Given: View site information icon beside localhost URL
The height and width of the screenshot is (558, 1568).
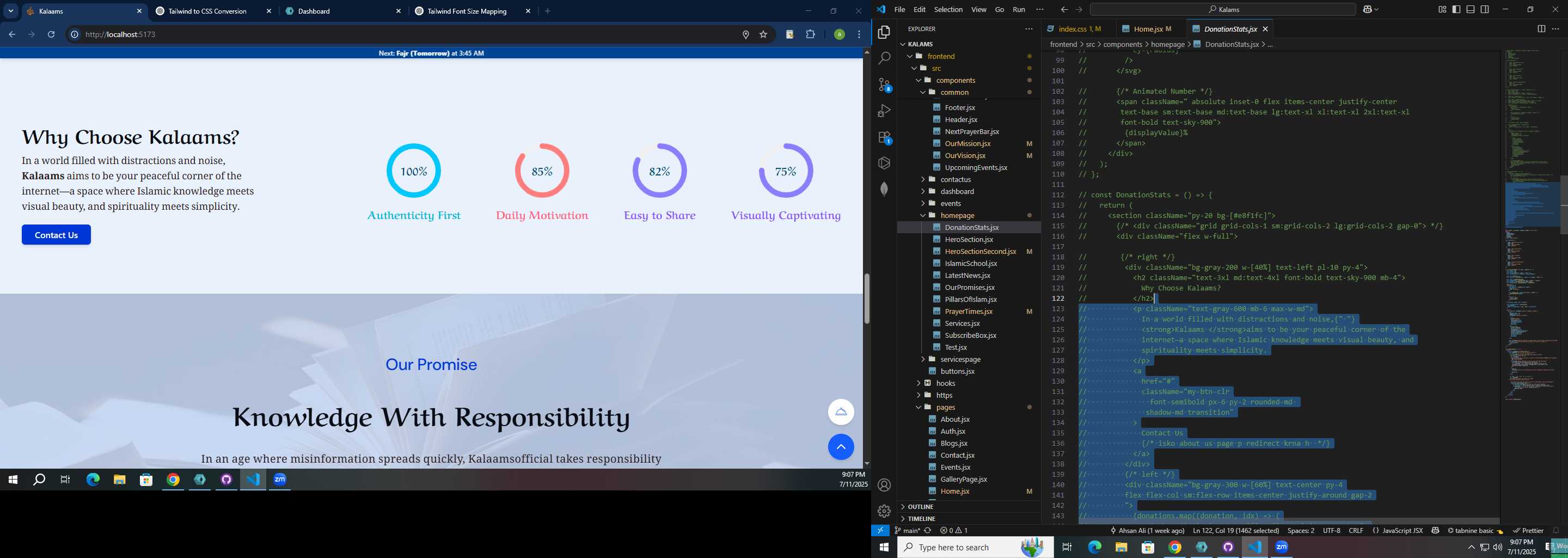Looking at the screenshot, I should point(74,34).
